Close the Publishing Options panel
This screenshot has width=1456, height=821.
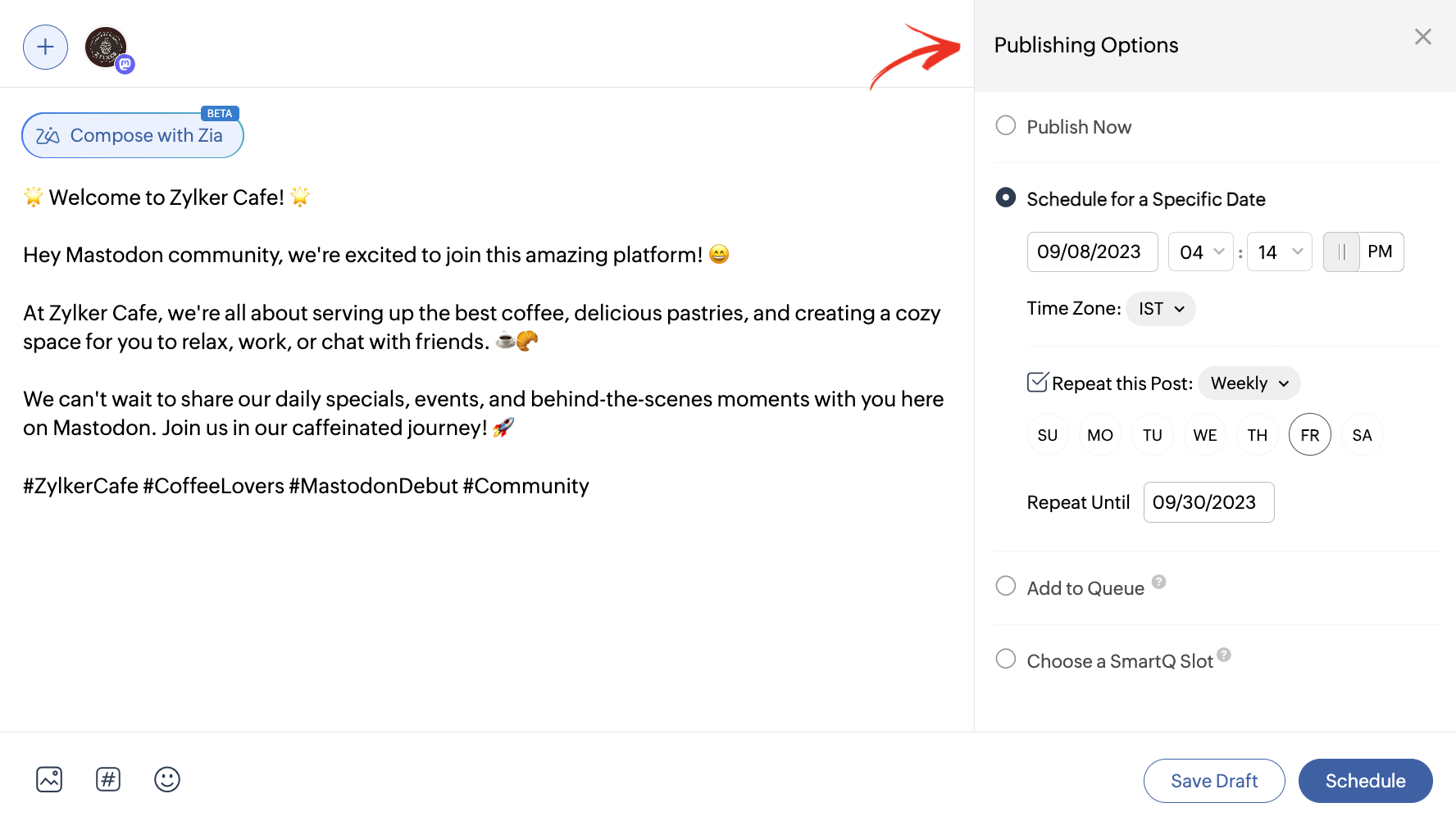click(x=1422, y=37)
